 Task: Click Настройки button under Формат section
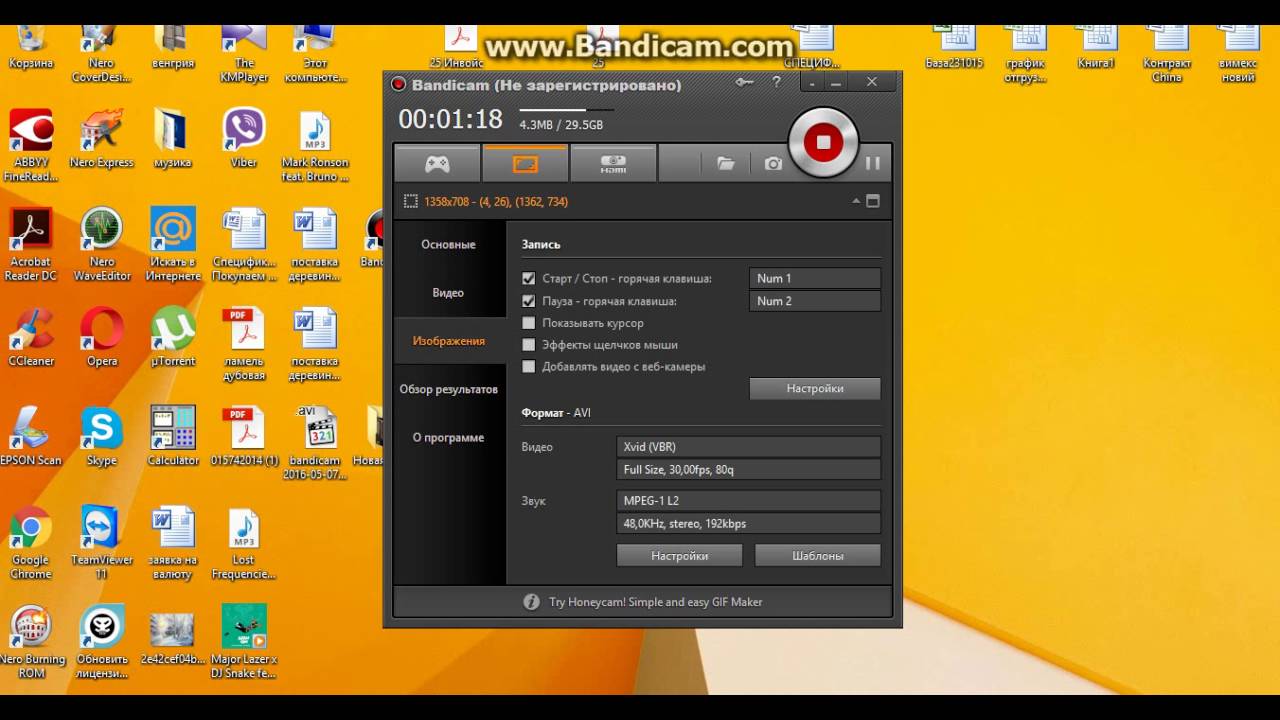pyautogui.click(x=680, y=556)
